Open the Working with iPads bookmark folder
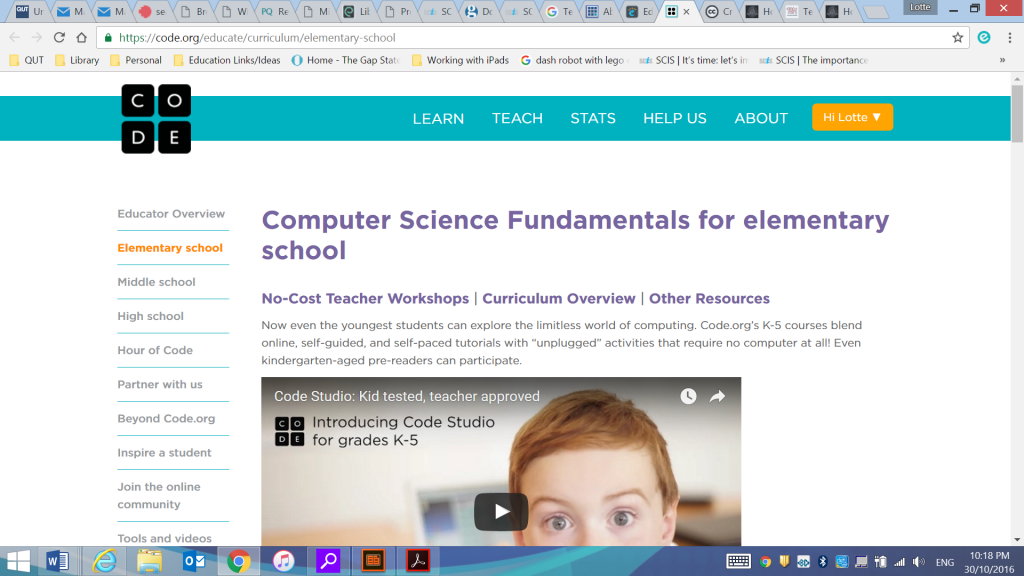Screen dimensions: 1024x576 coord(460,60)
